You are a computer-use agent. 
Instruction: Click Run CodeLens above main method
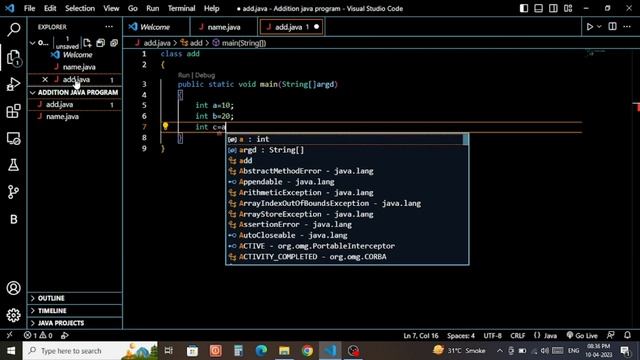coord(184,75)
